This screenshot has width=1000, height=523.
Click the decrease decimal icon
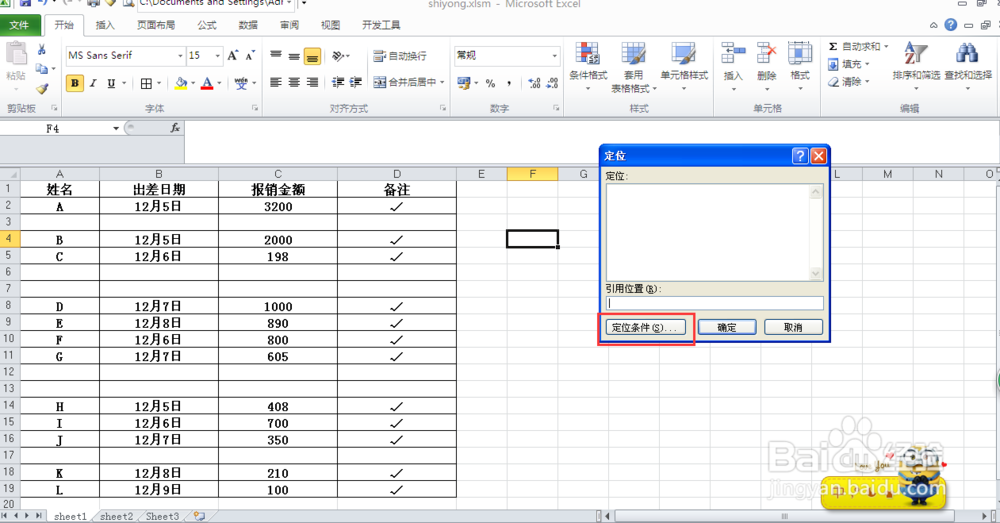[x=552, y=83]
